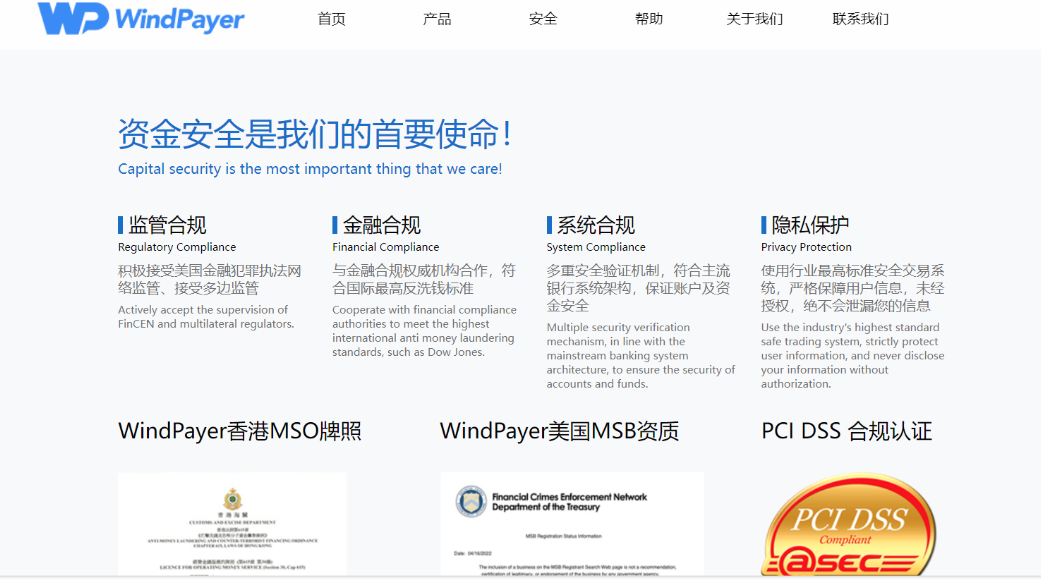This screenshot has width=1041, height=579.
Task: Open 关于我们 in the navigation
Action: click(x=755, y=19)
